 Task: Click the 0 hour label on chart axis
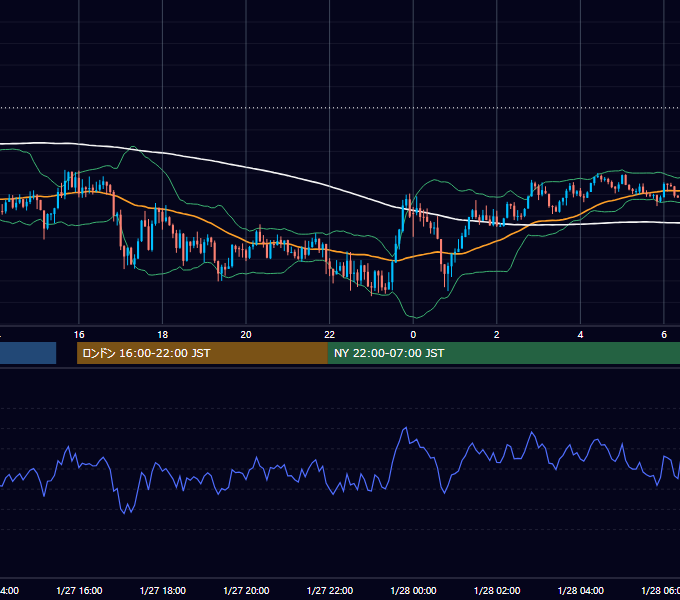[x=413, y=335]
